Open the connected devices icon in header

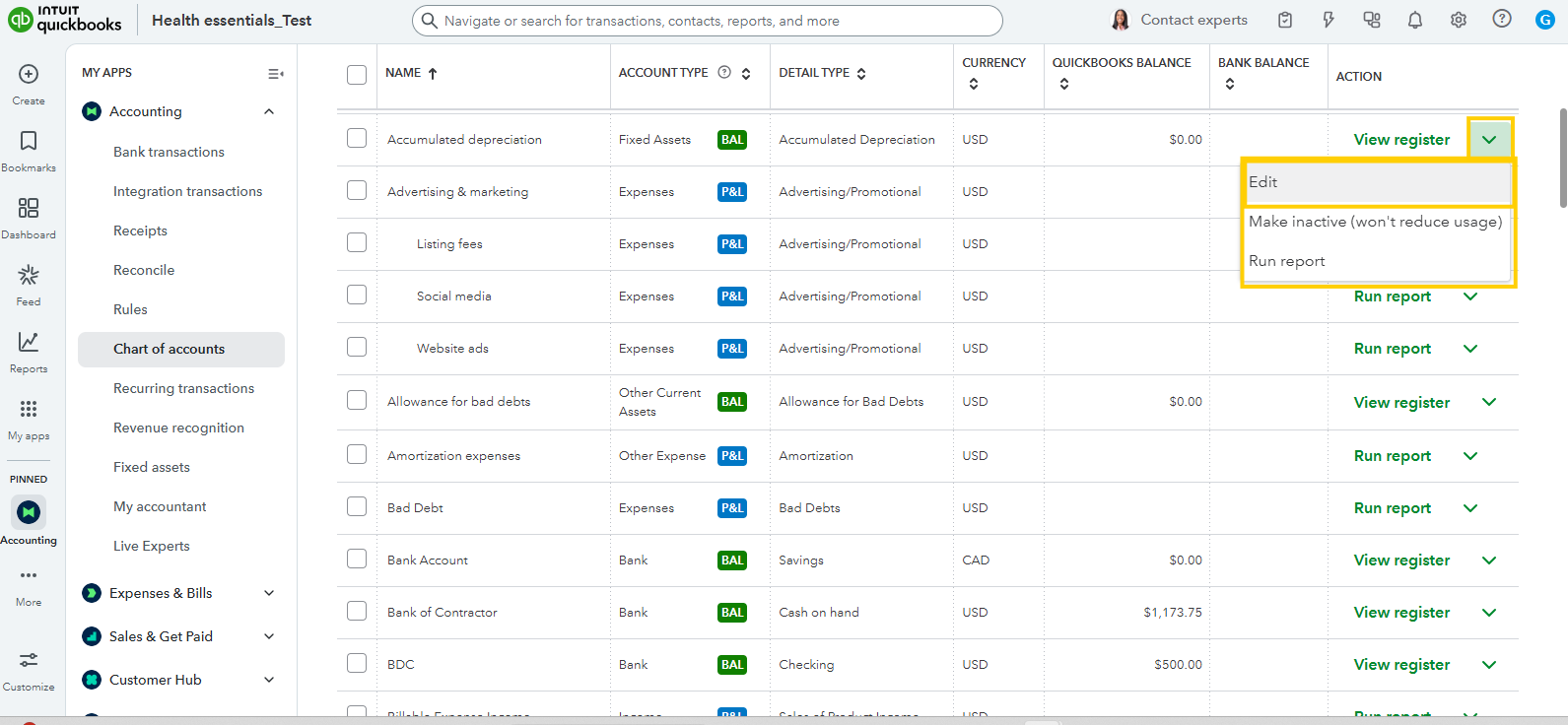click(1372, 20)
